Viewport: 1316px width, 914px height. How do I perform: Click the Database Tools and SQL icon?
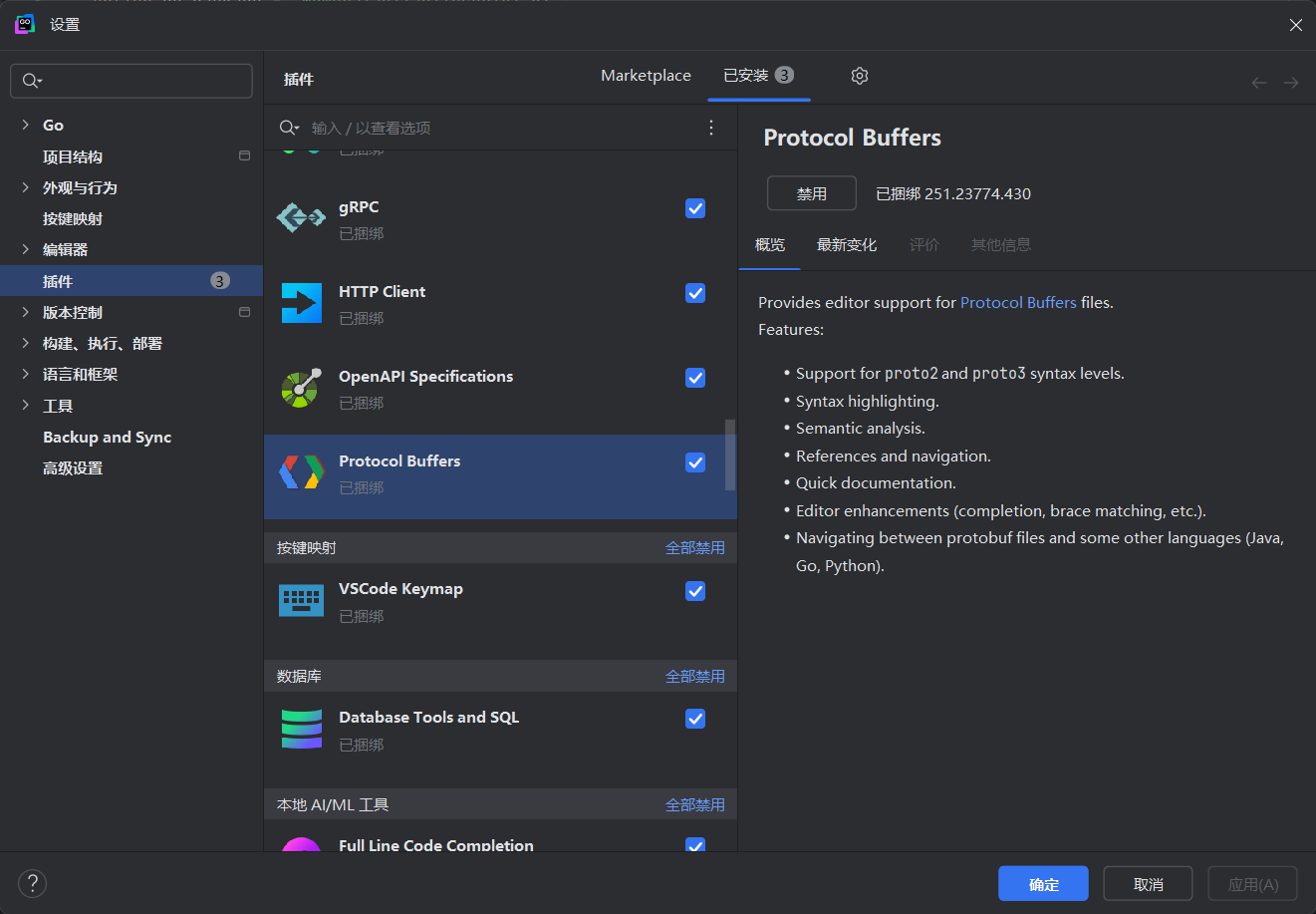click(302, 729)
